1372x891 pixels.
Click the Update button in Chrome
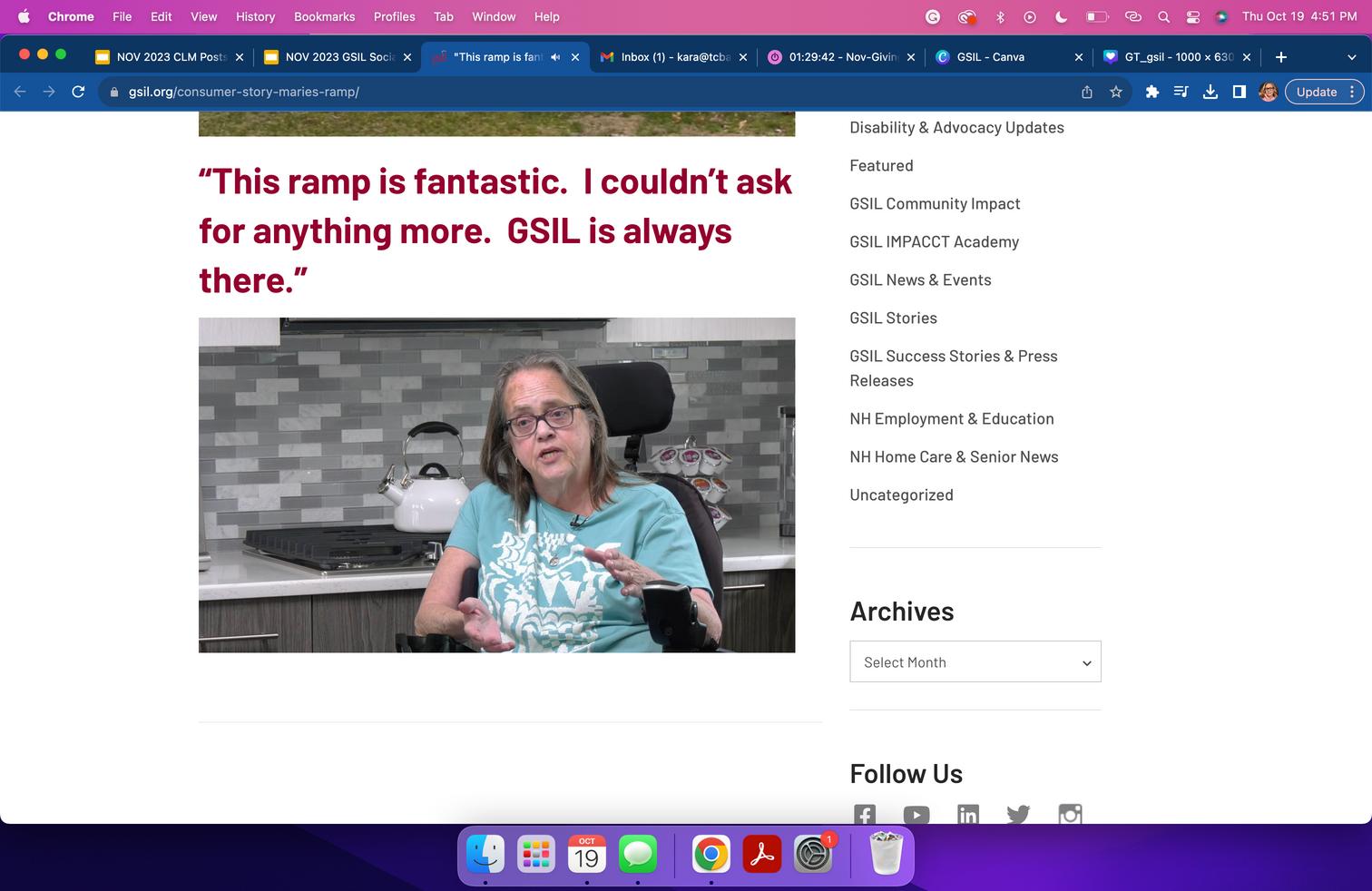point(1317,92)
